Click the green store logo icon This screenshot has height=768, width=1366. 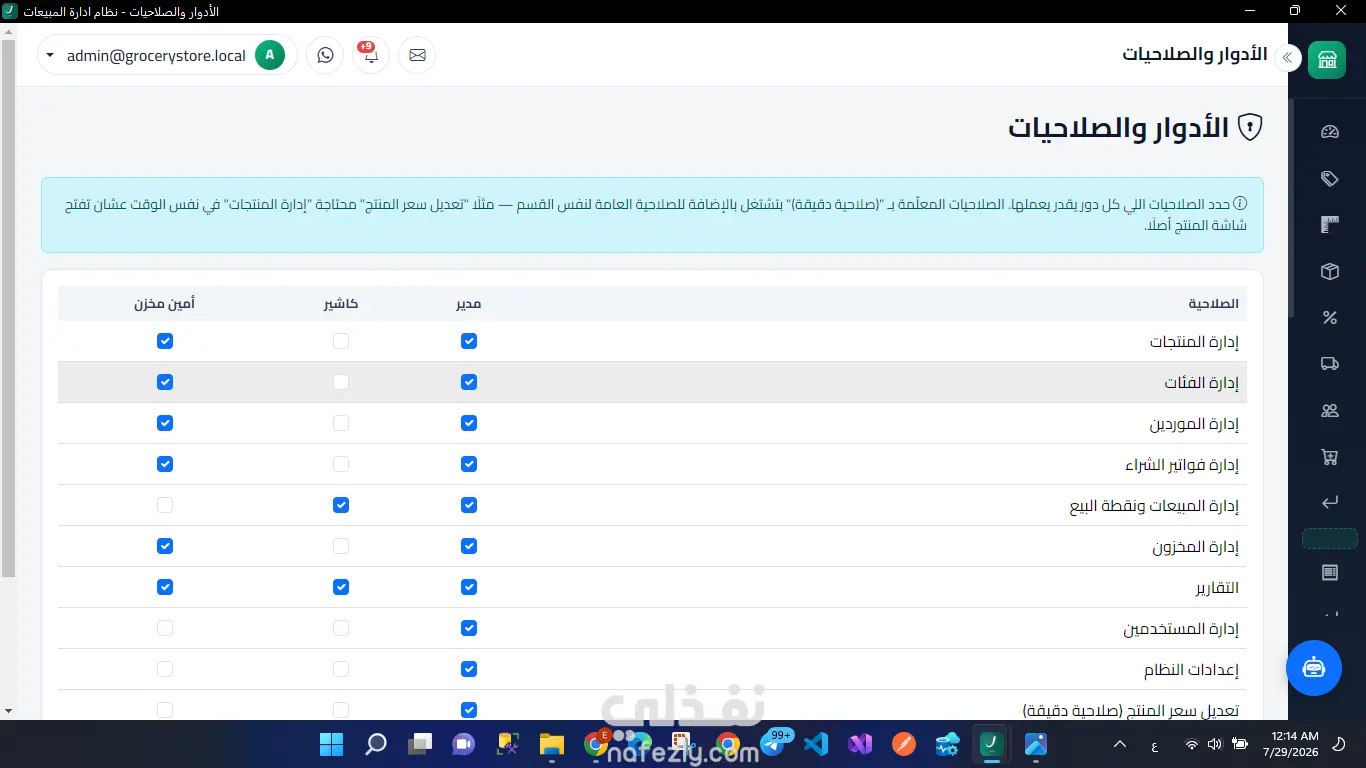click(1327, 58)
